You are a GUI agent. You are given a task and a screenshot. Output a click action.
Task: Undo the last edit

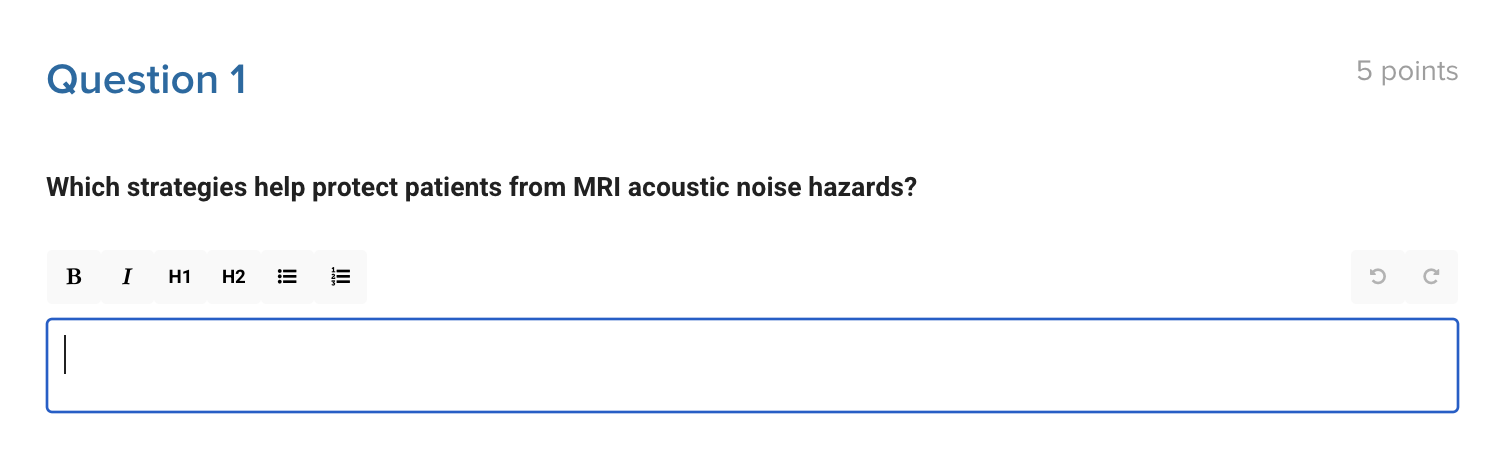(1378, 277)
